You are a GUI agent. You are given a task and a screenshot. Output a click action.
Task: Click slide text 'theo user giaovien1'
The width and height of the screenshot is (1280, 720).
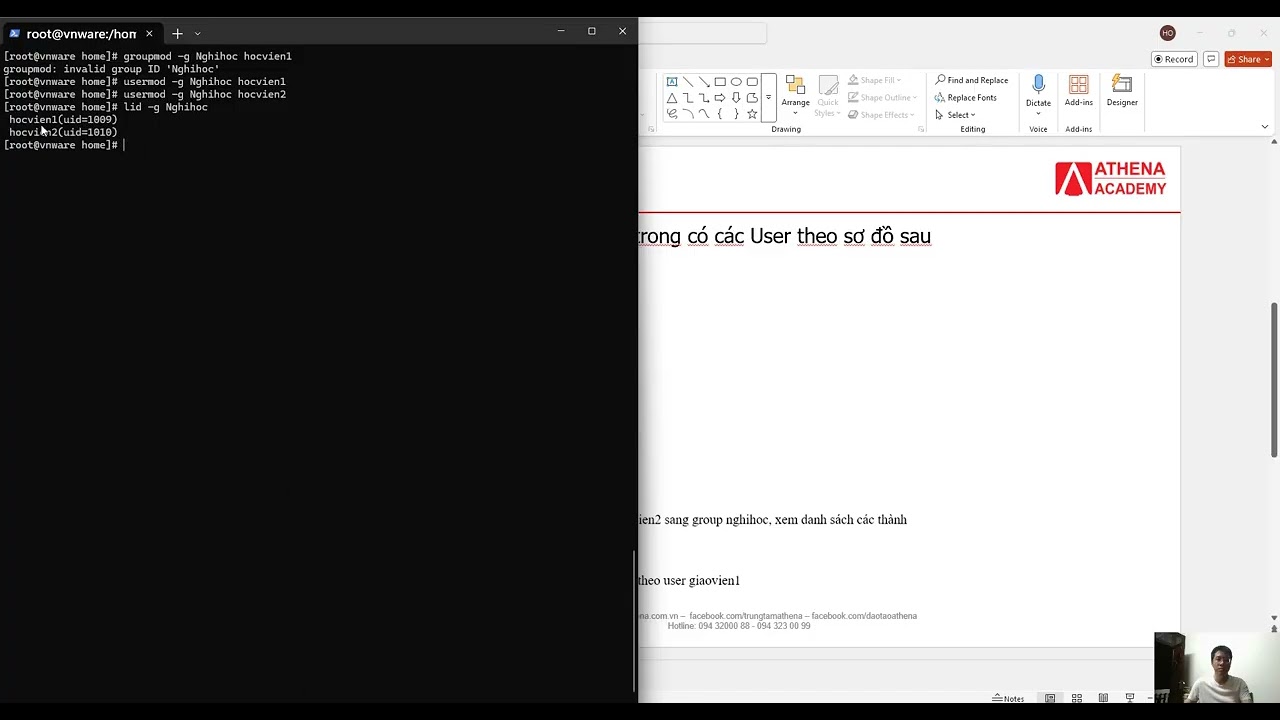click(x=689, y=580)
